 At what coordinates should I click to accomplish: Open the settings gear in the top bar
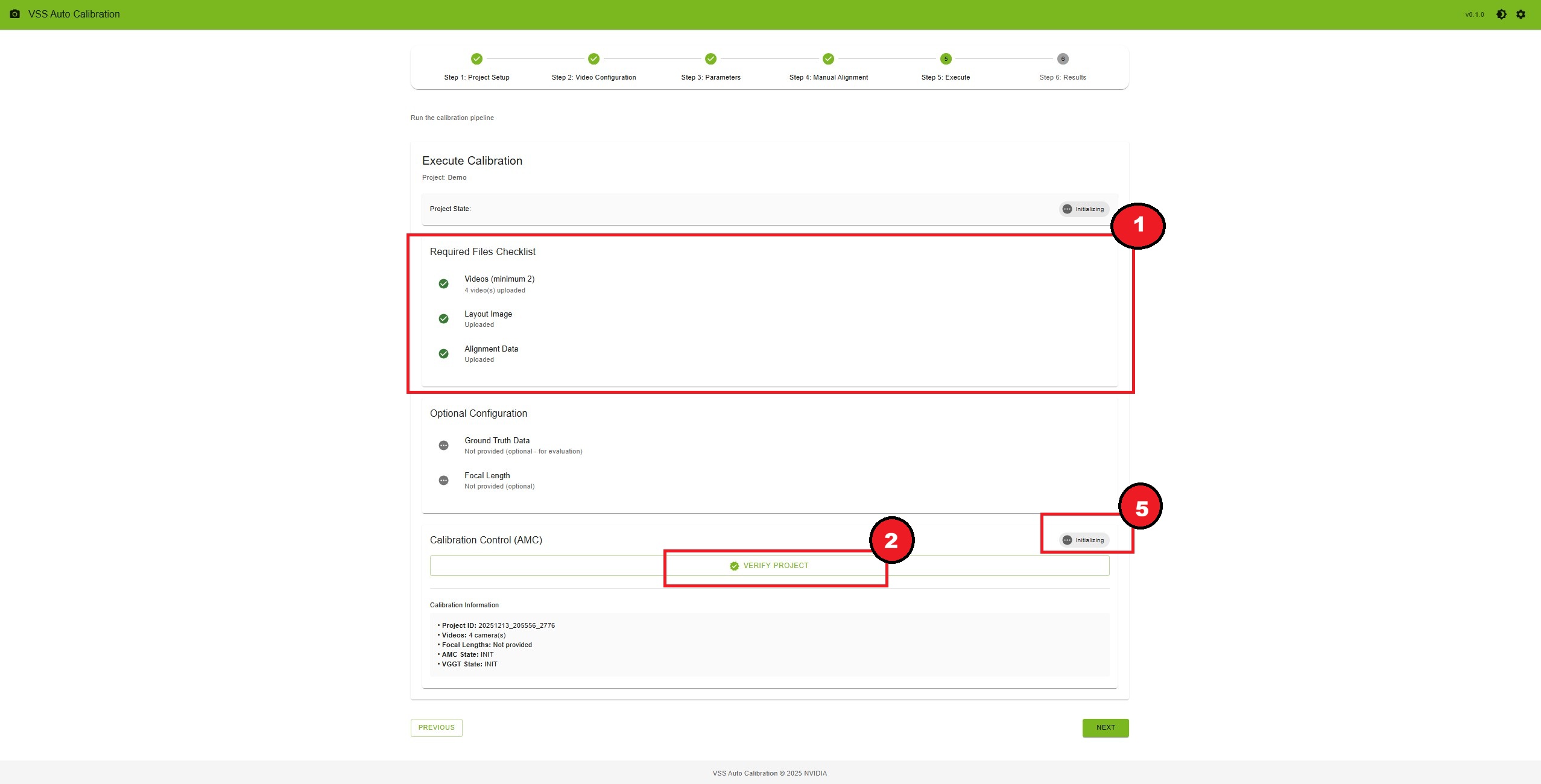point(1520,13)
